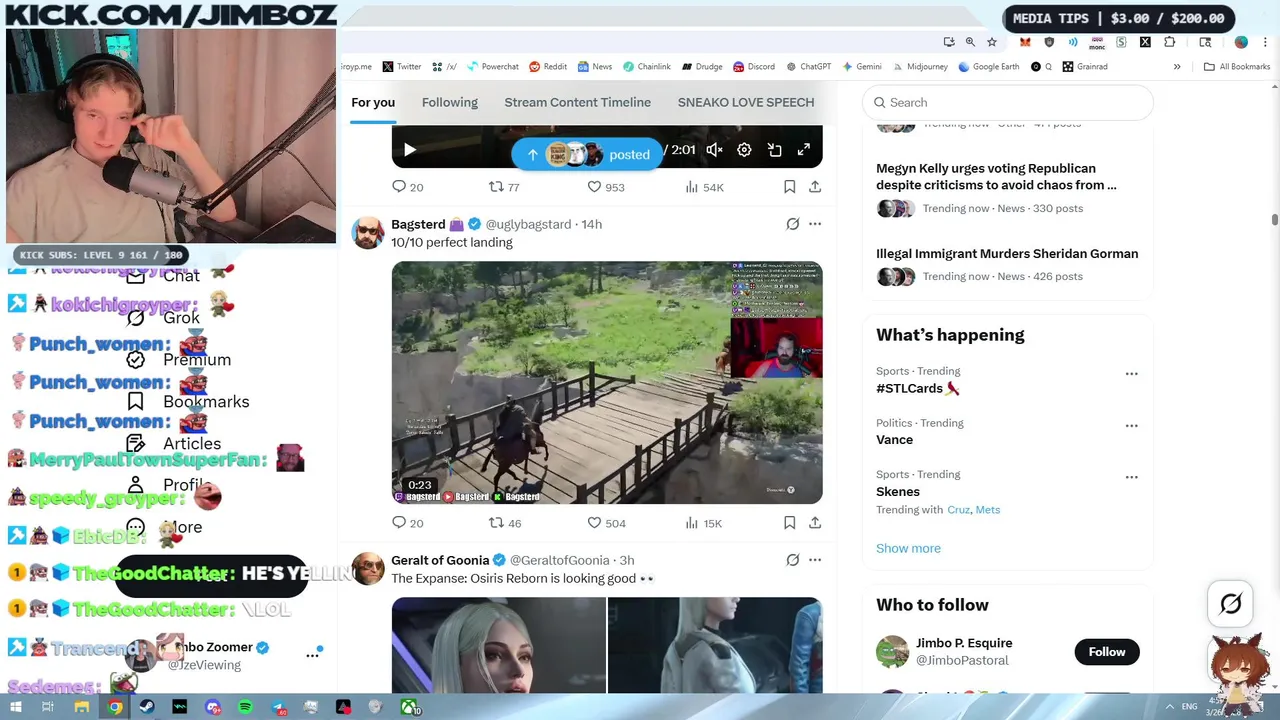Play Bagsterd's 10/10 perfect landing video

click(607, 383)
